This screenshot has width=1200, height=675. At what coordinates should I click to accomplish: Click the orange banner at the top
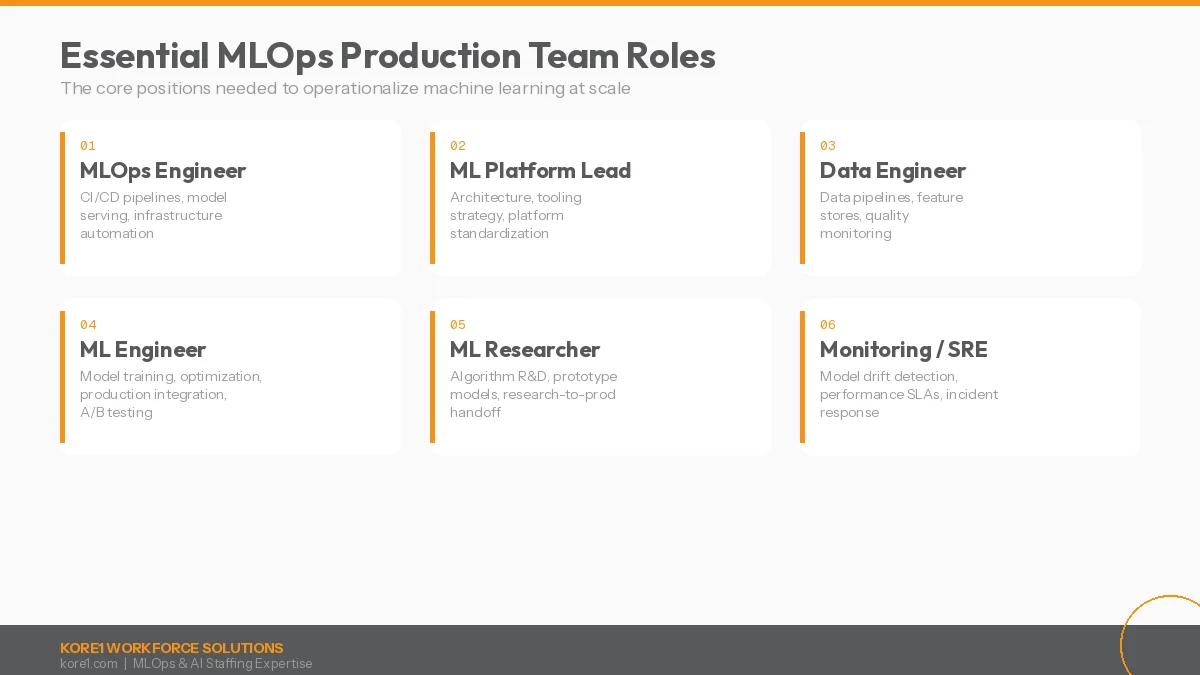point(600,4)
